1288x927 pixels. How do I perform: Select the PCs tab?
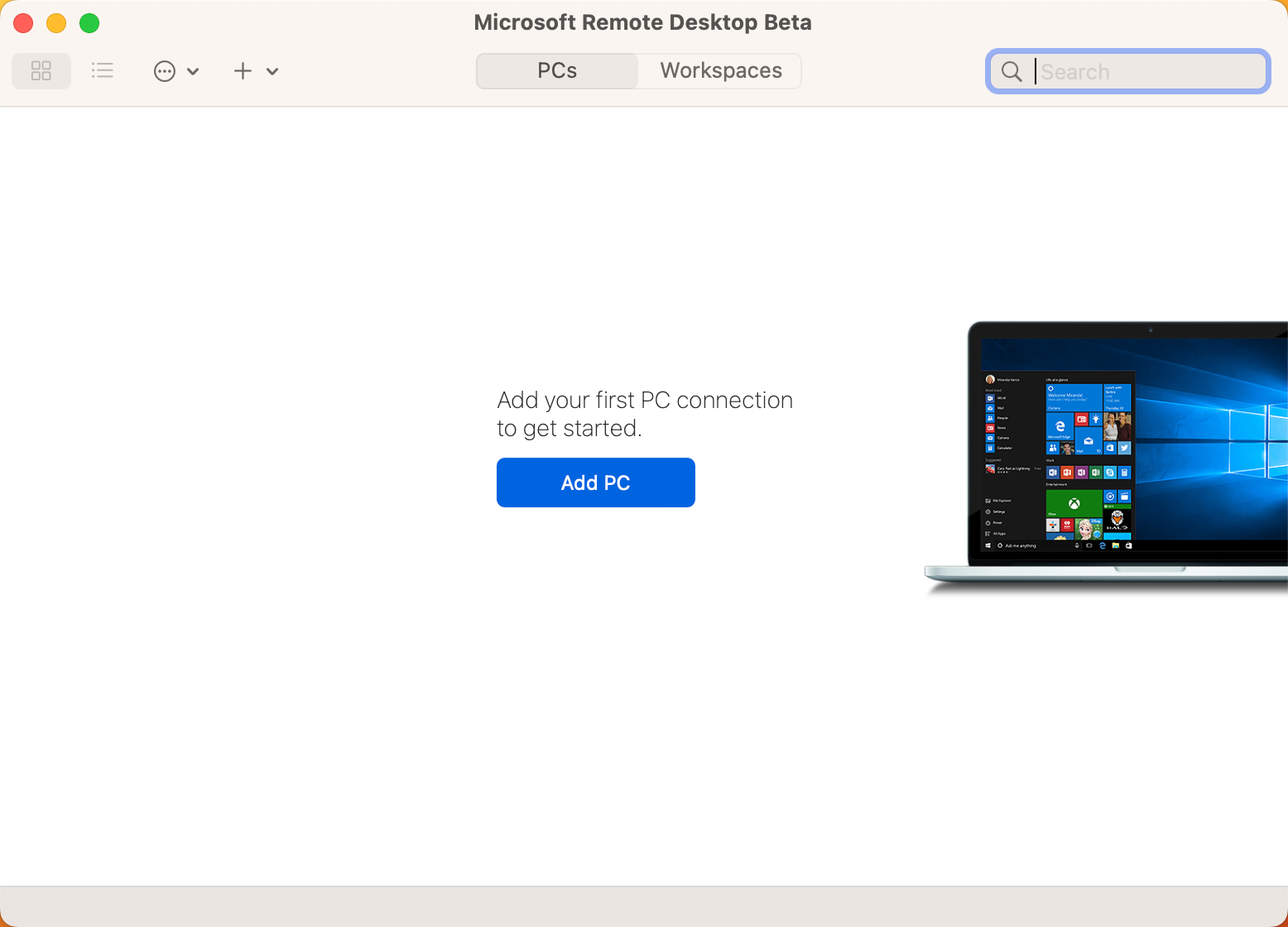tap(557, 71)
